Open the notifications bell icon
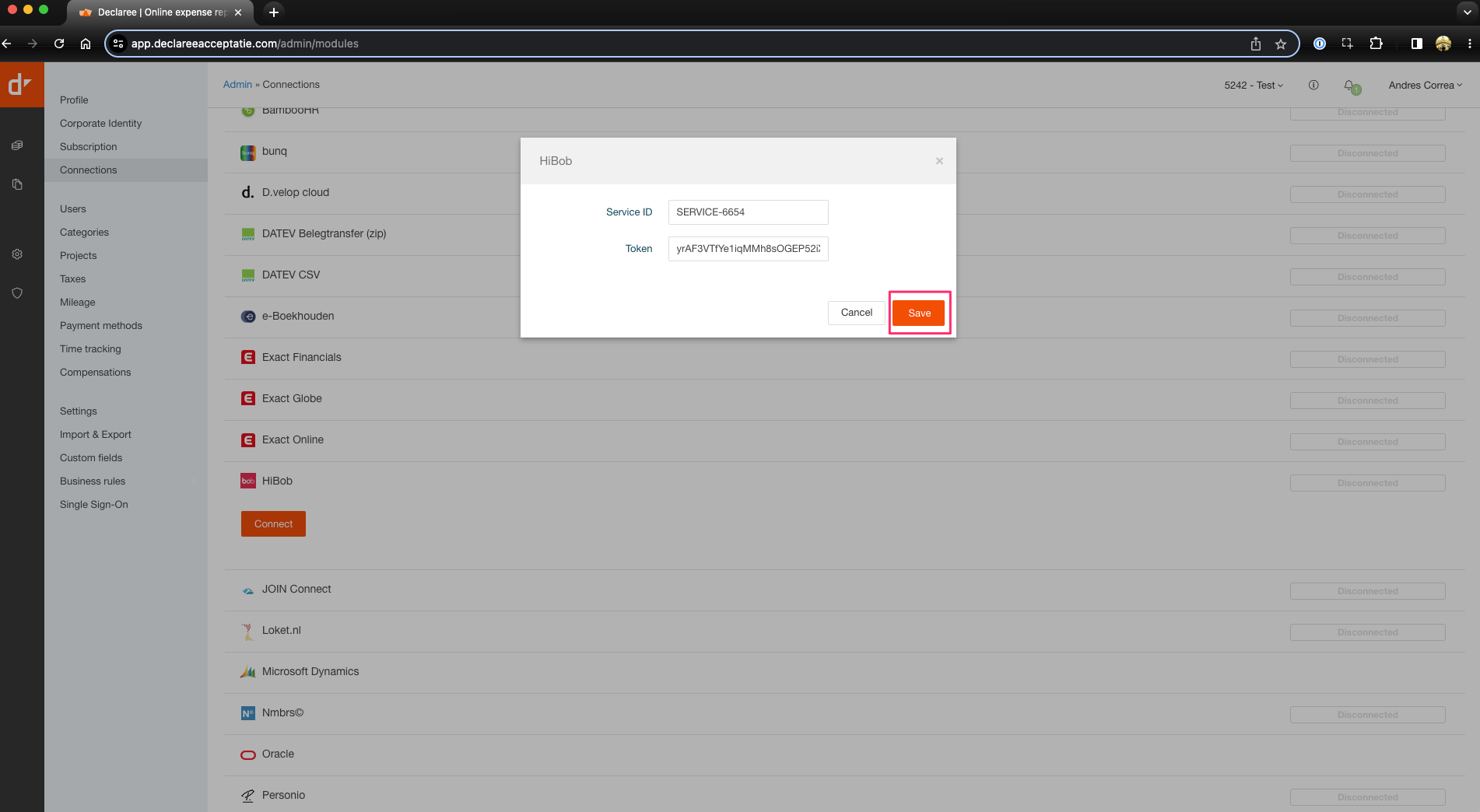 tap(1350, 86)
